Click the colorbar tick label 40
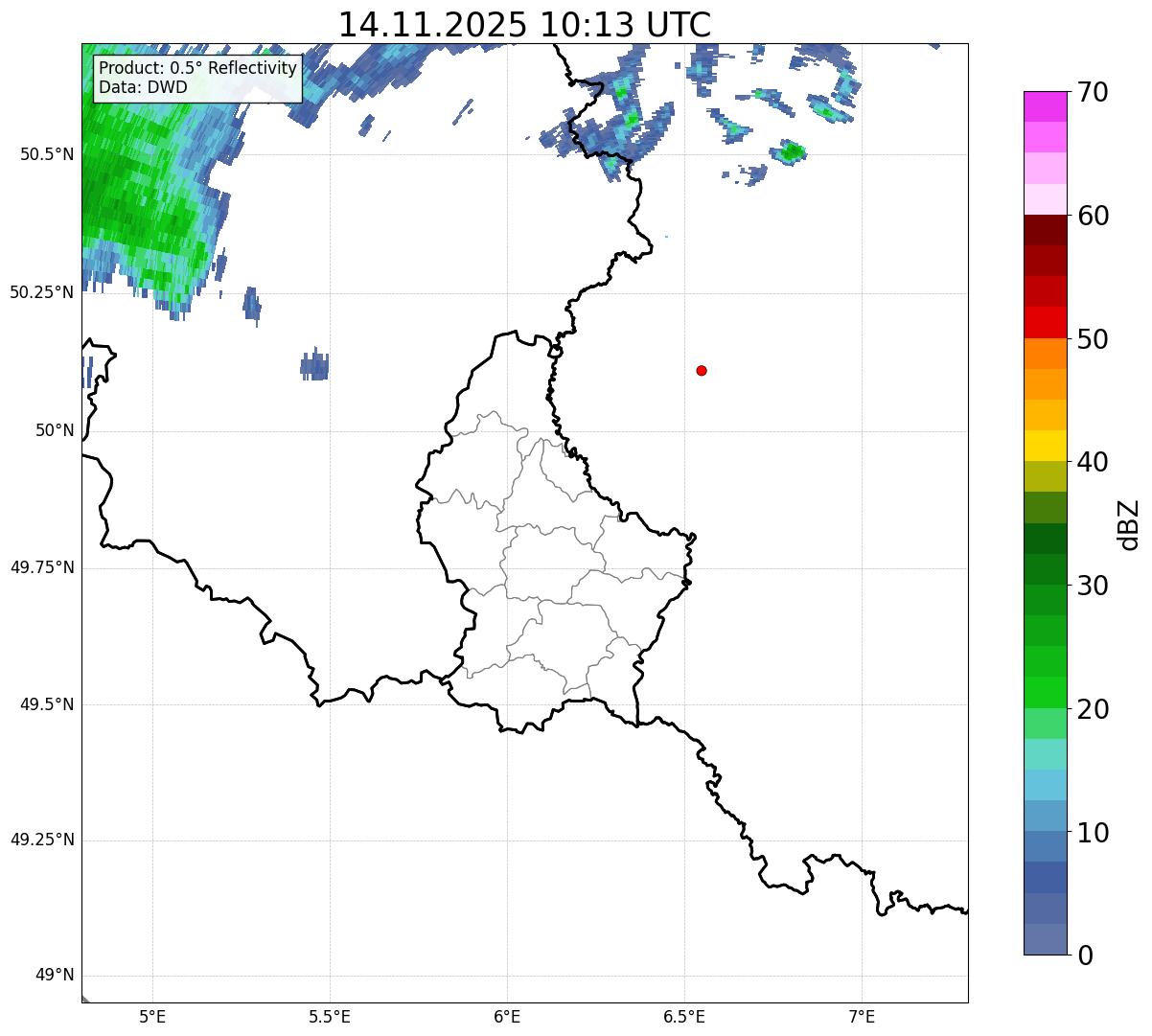 coord(1093,462)
